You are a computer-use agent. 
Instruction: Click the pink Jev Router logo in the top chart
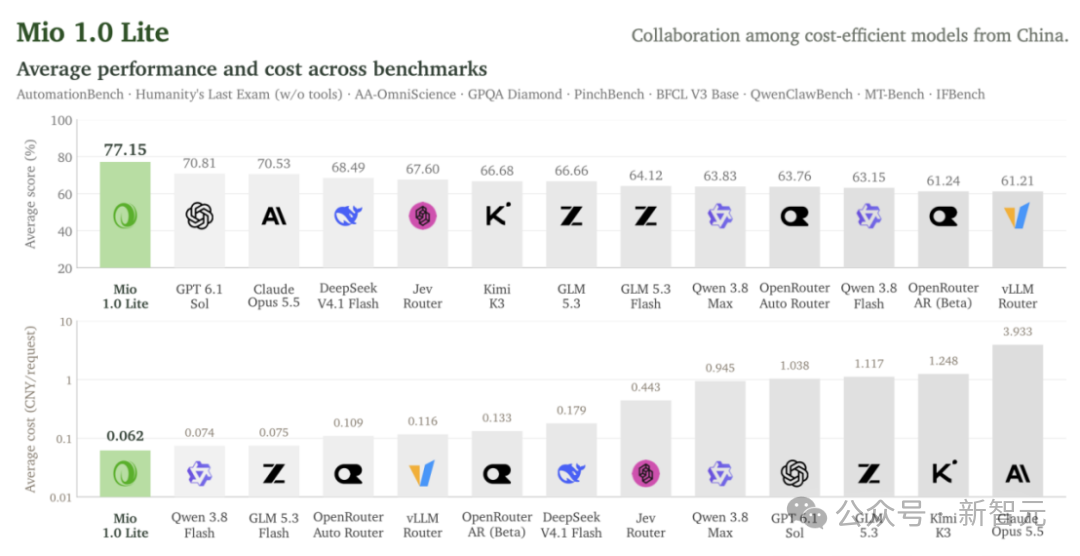pos(422,216)
